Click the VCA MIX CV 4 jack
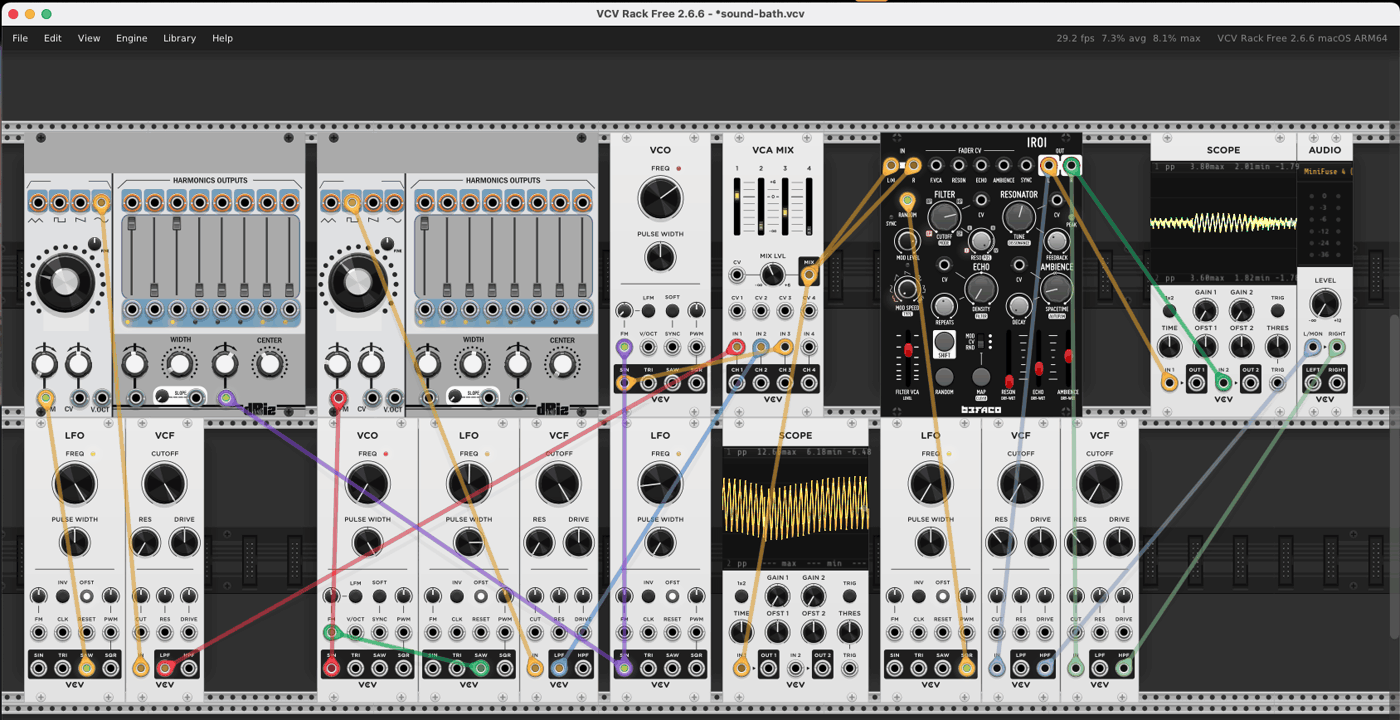 click(809, 313)
